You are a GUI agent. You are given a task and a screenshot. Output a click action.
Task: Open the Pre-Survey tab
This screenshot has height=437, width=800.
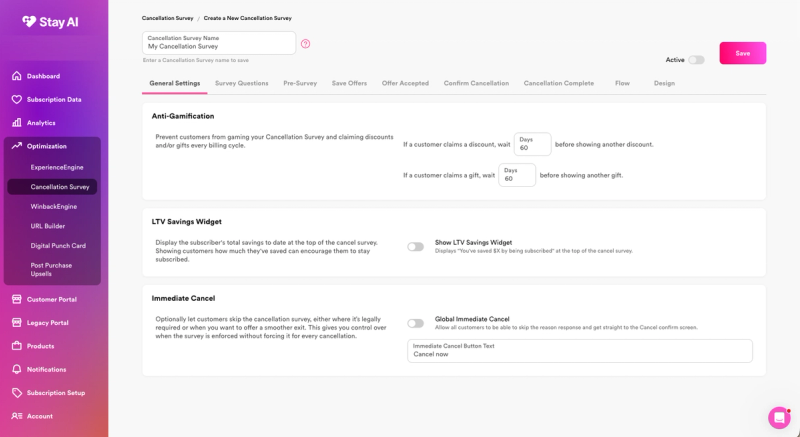coord(300,83)
